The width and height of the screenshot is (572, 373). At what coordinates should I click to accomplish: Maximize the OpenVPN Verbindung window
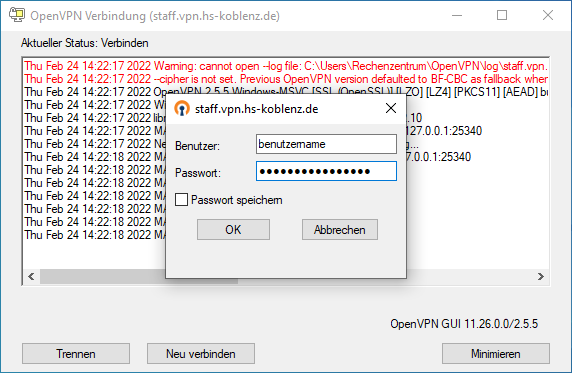coord(502,15)
